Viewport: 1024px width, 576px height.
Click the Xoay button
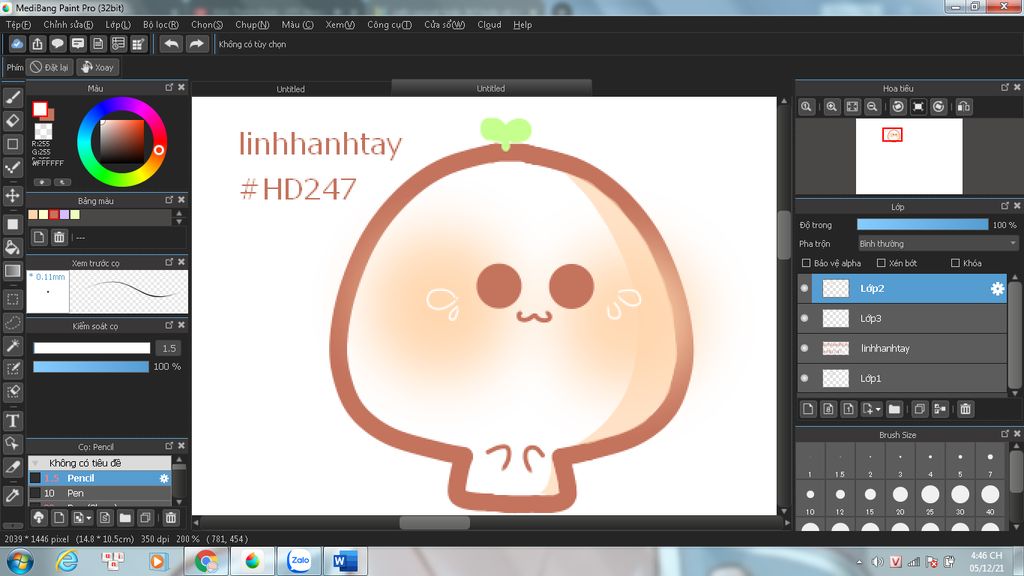(98, 67)
